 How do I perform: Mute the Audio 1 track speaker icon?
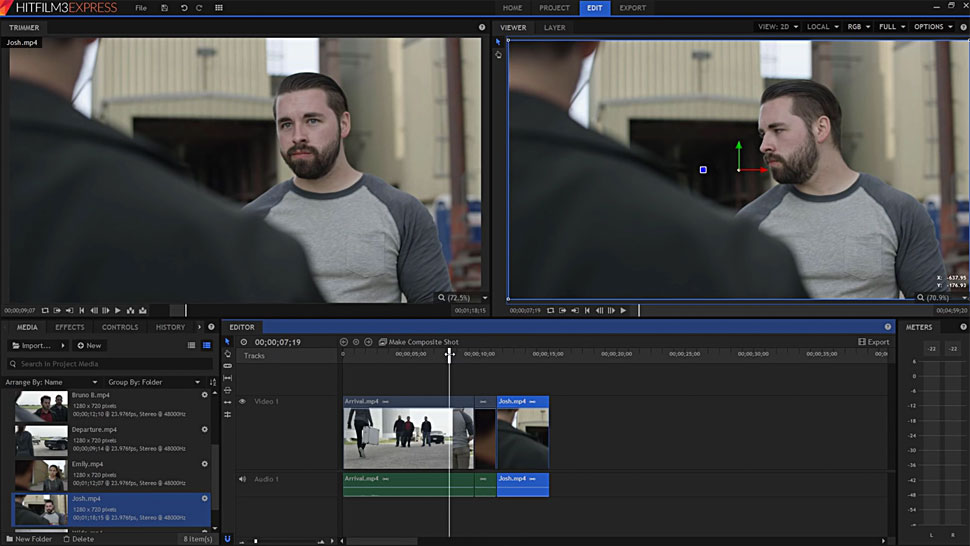coord(242,479)
